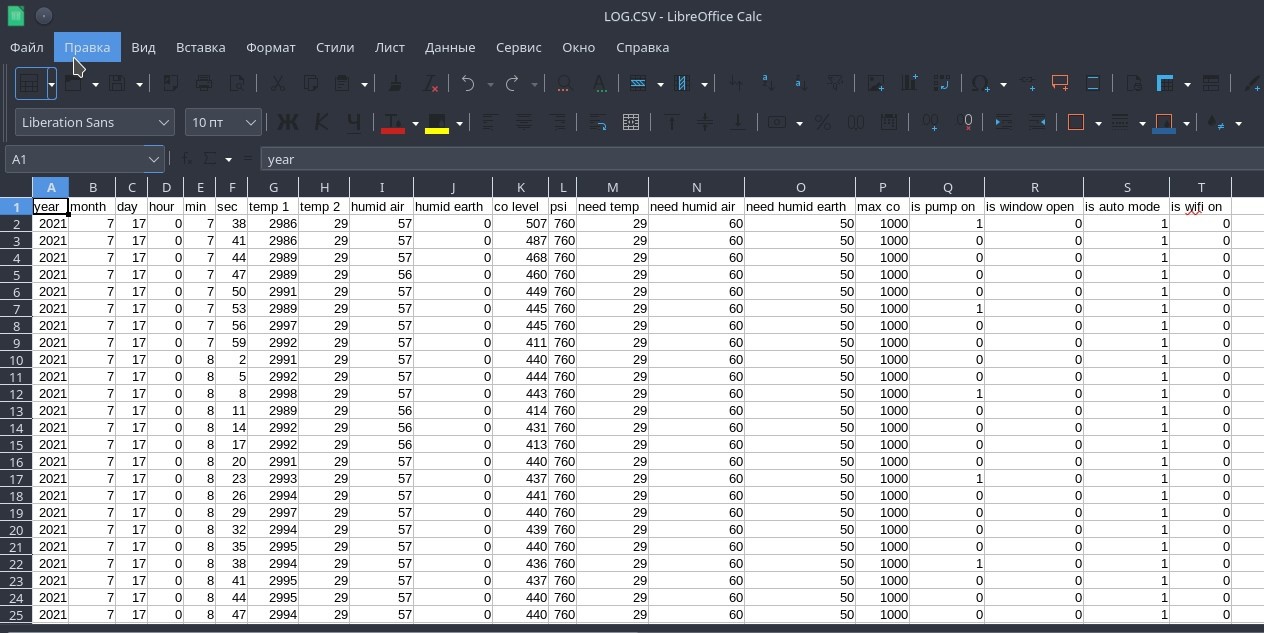
Task: Open the Paste options dropdown arrow
Action: tap(365, 84)
